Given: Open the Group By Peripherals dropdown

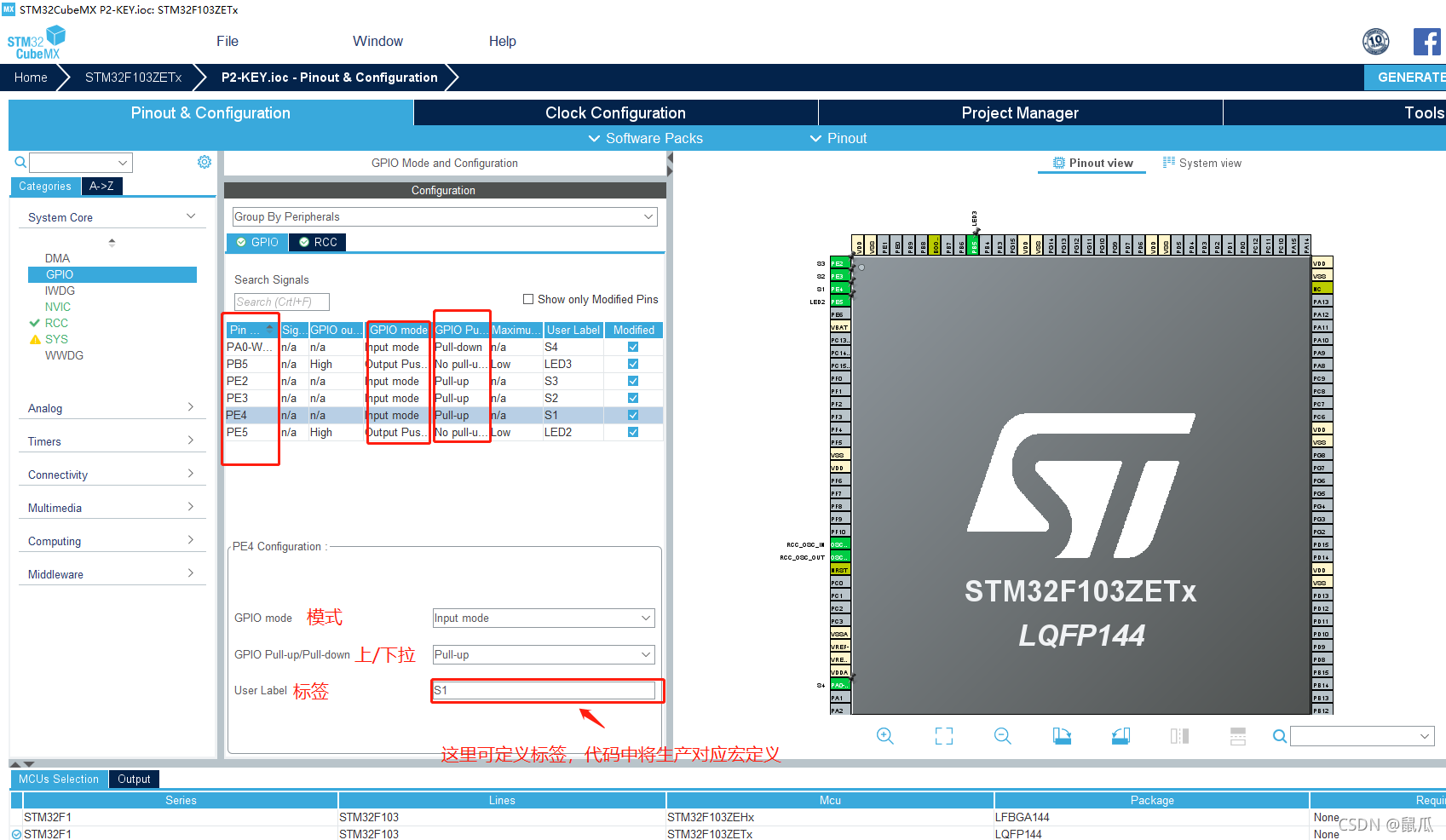Looking at the screenshot, I should pyautogui.click(x=445, y=217).
